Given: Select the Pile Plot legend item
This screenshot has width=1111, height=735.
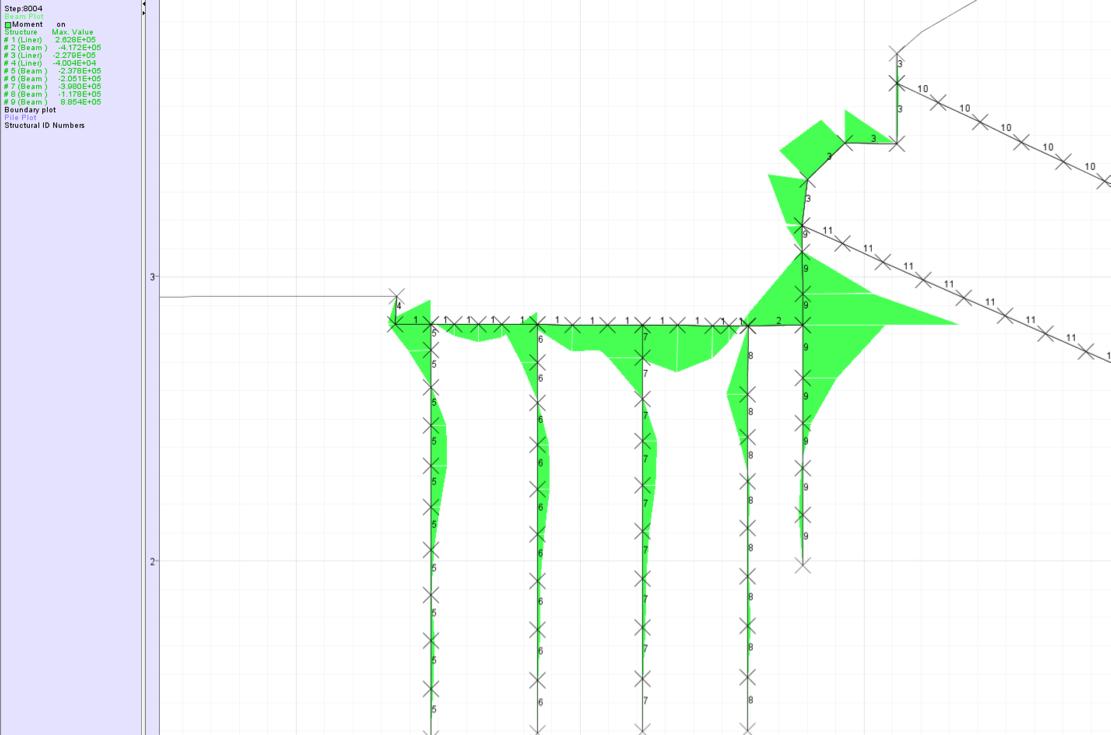Looking at the screenshot, I should point(20,117).
